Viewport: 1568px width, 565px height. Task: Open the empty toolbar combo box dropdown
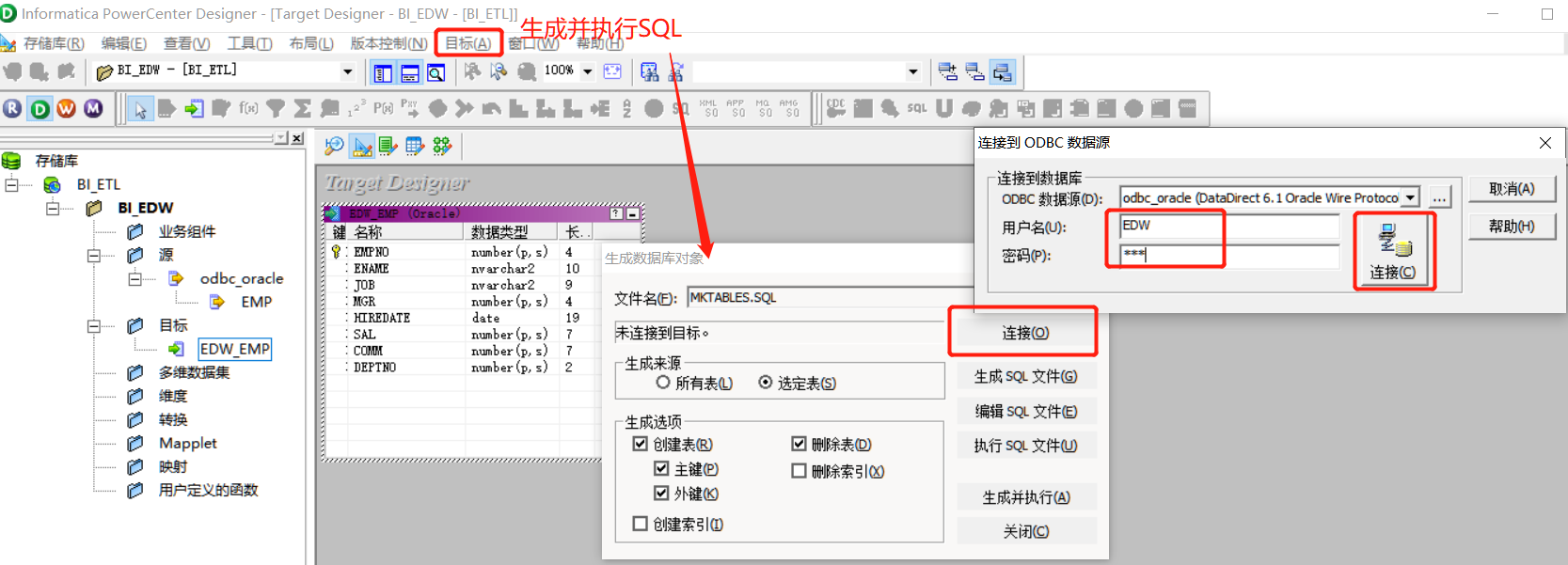[913, 71]
